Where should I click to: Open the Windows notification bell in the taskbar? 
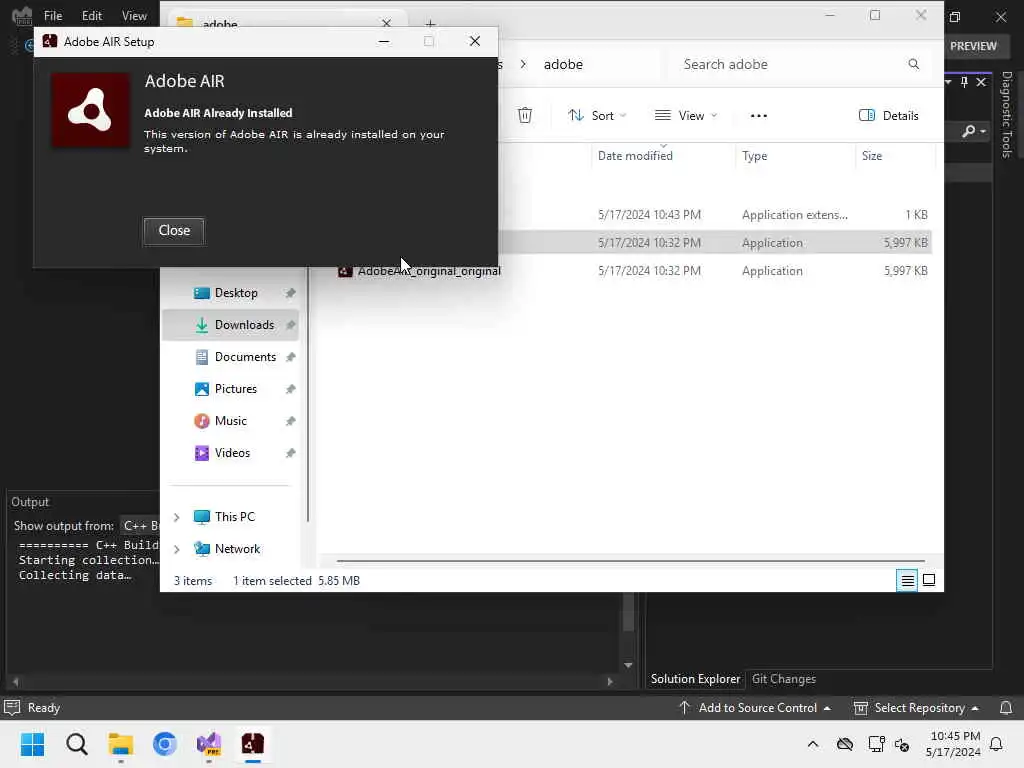coord(997,744)
